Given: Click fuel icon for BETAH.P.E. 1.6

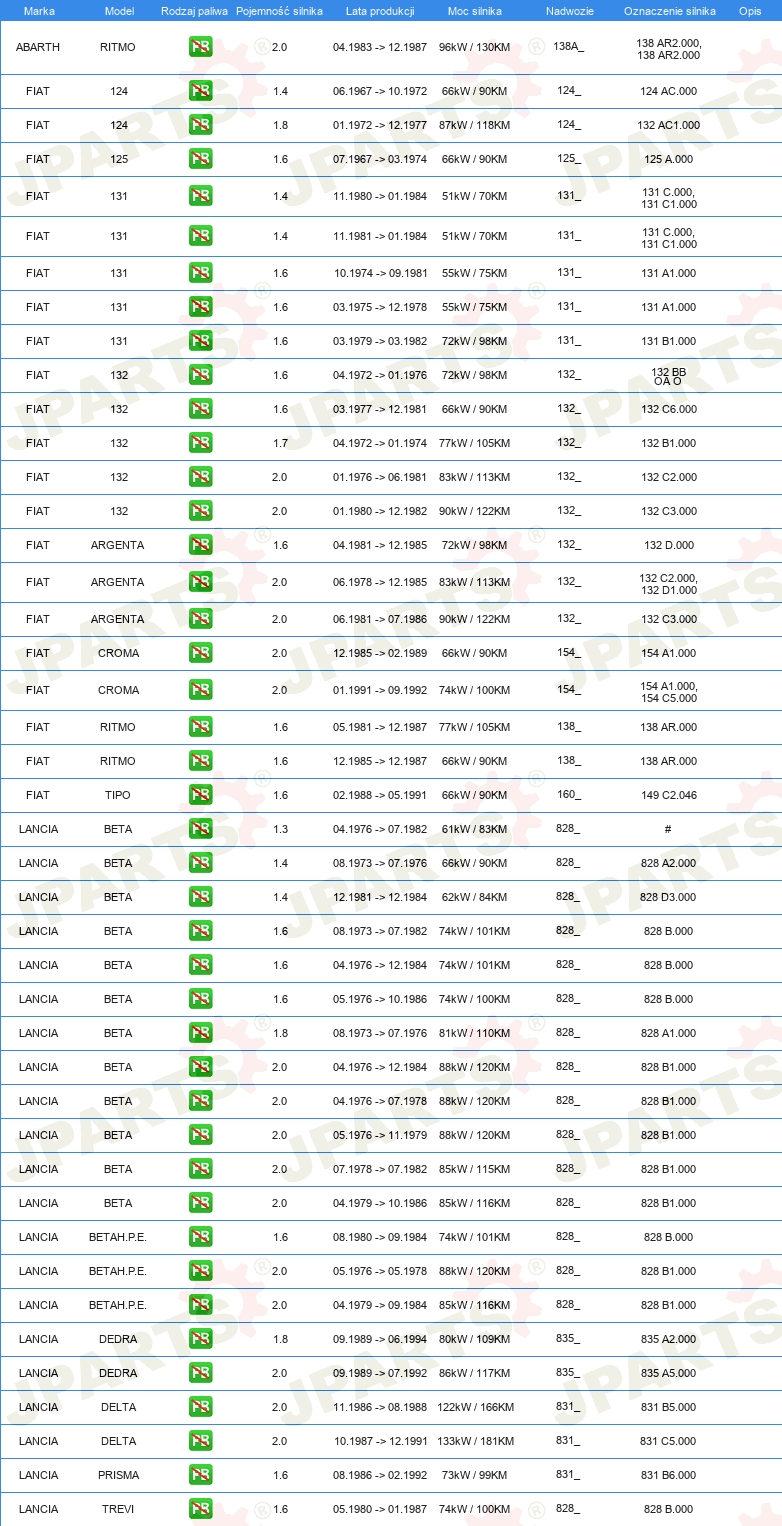Looking at the screenshot, I should point(201,1237).
